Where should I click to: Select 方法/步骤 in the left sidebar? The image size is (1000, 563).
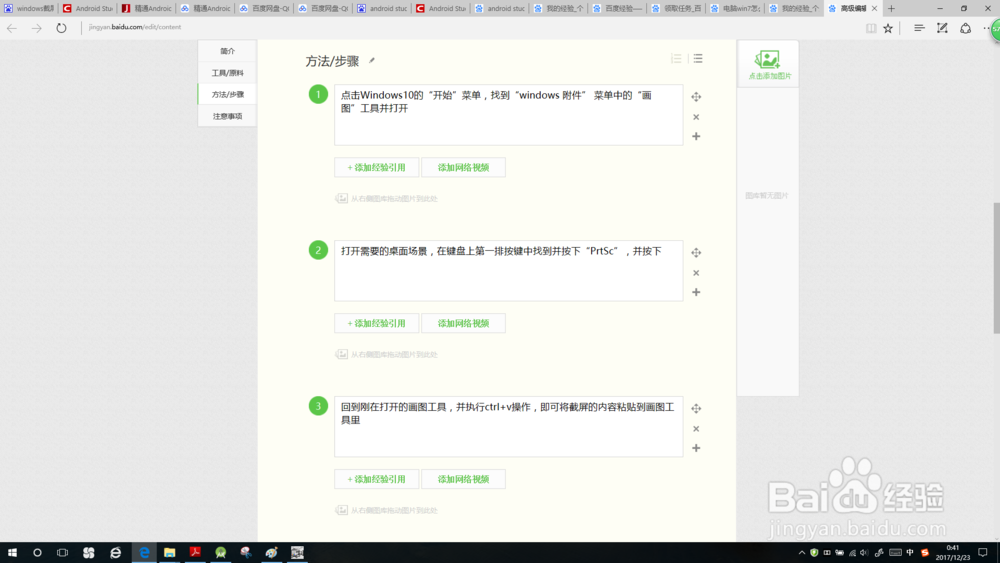point(227,94)
